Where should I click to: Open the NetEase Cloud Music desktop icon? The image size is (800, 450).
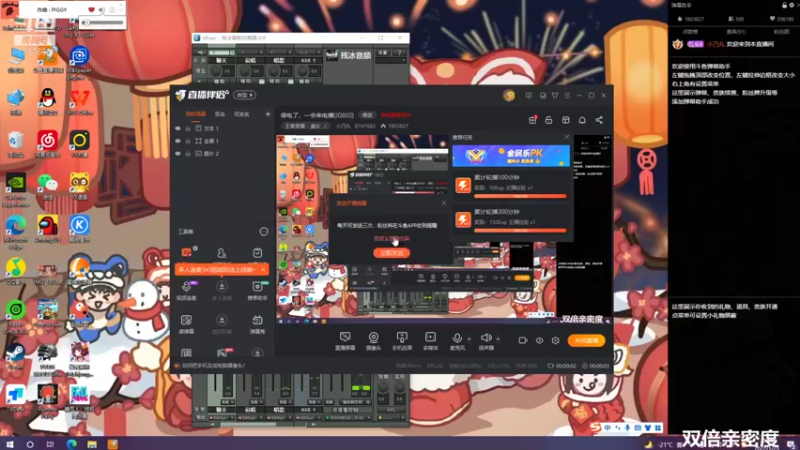[x=47, y=144]
